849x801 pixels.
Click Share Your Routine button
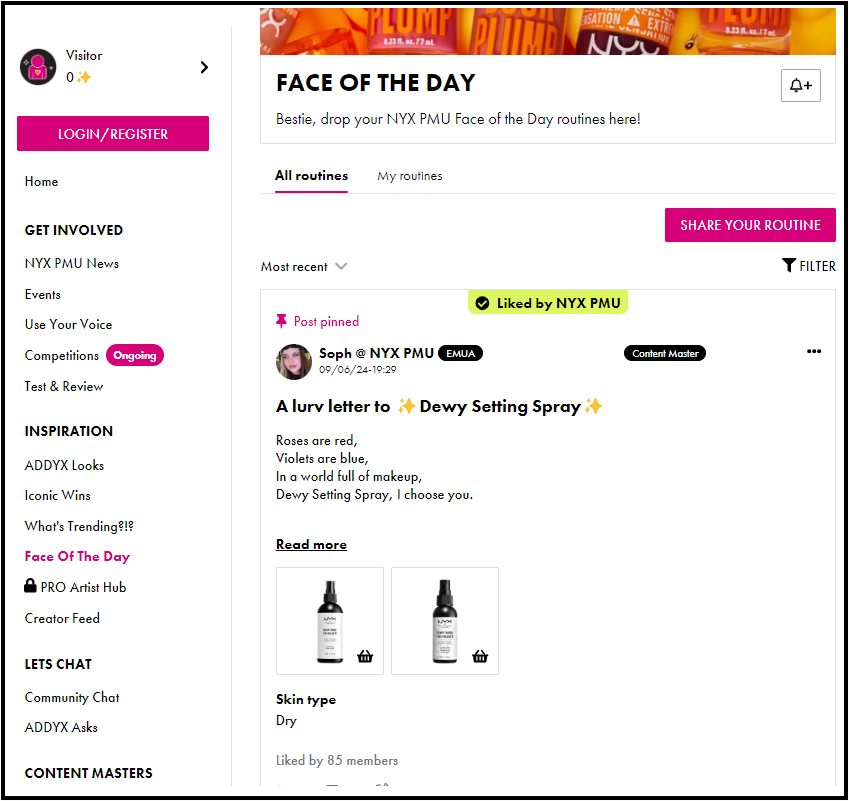(750, 225)
